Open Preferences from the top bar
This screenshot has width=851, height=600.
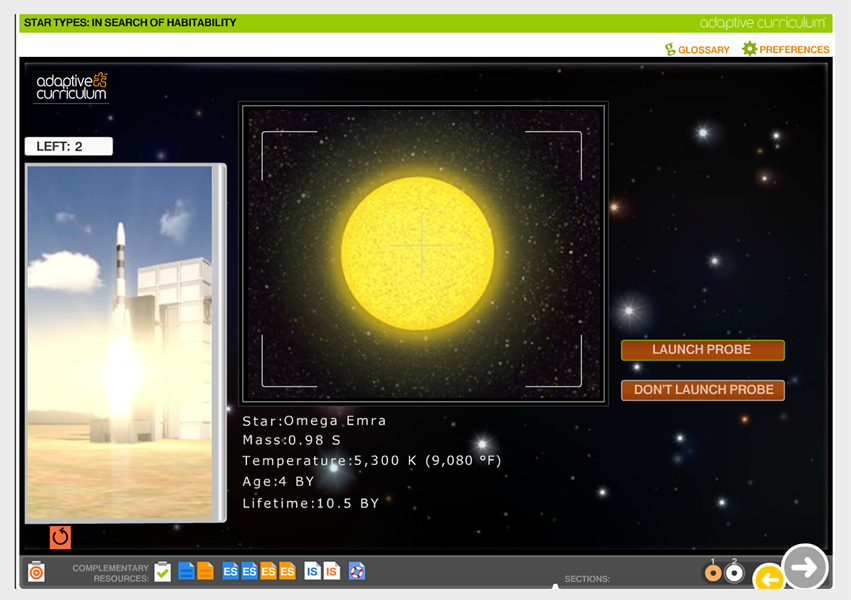(785, 49)
